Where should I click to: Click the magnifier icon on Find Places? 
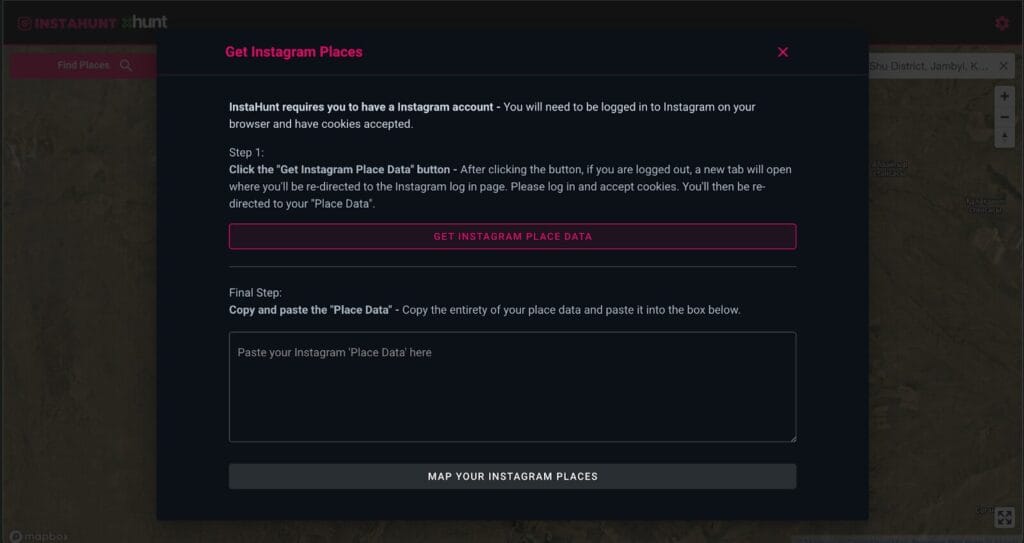click(126, 66)
